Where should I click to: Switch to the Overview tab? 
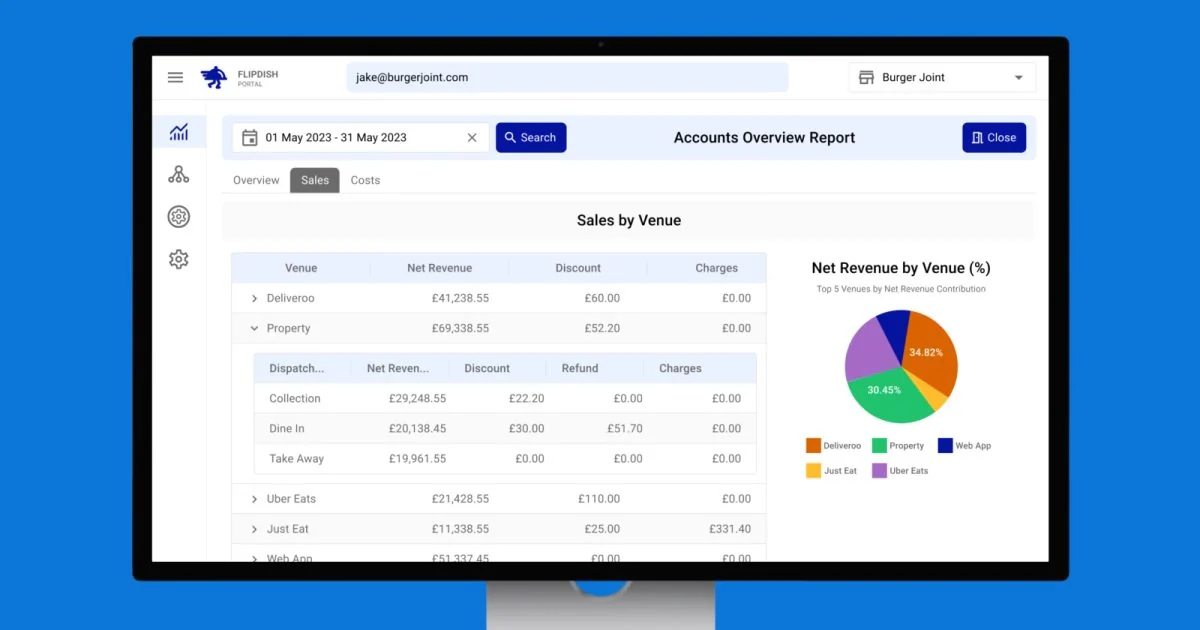[256, 180]
